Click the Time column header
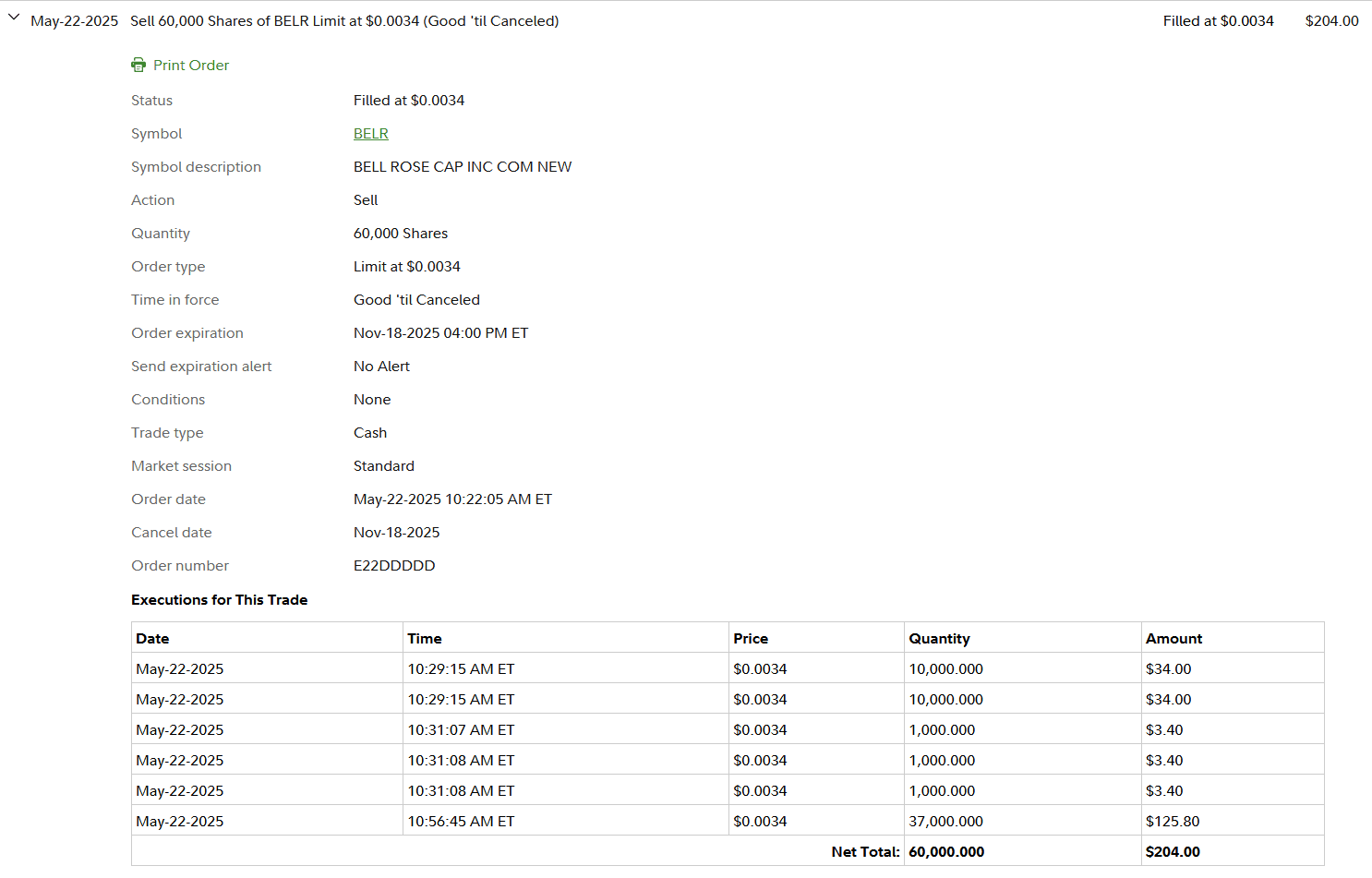The height and width of the screenshot is (878, 1372). [425, 639]
